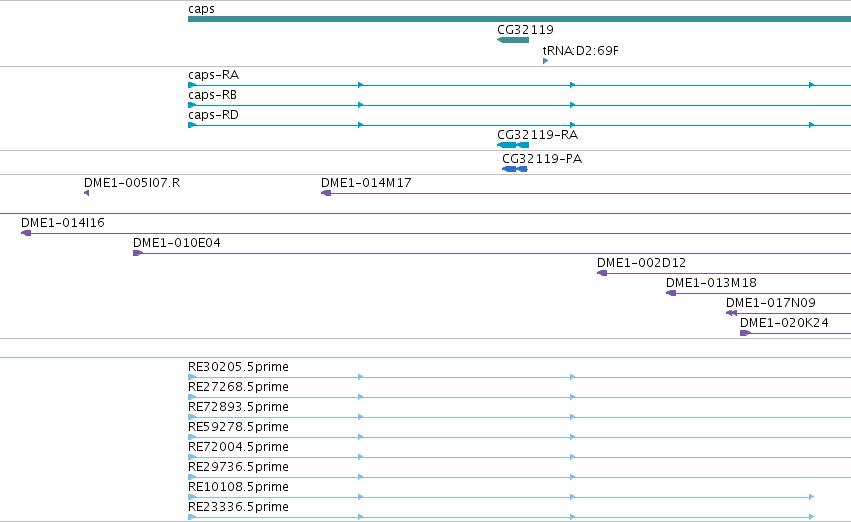This screenshot has width=851, height=522.
Task: Select the RE27268.5prime EST label
Action: click(238, 387)
